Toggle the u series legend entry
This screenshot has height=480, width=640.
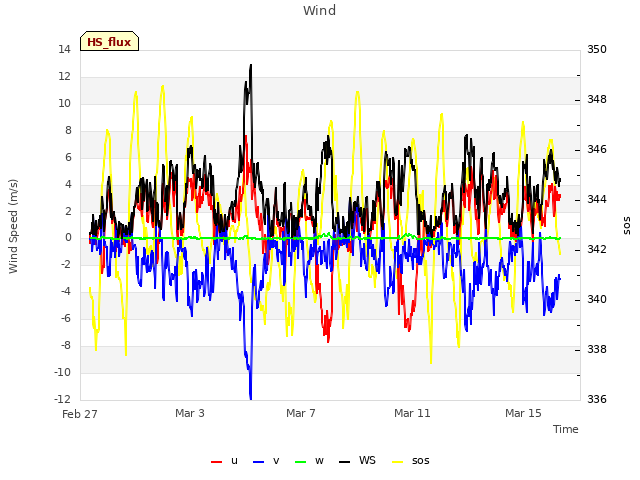tap(224, 461)
